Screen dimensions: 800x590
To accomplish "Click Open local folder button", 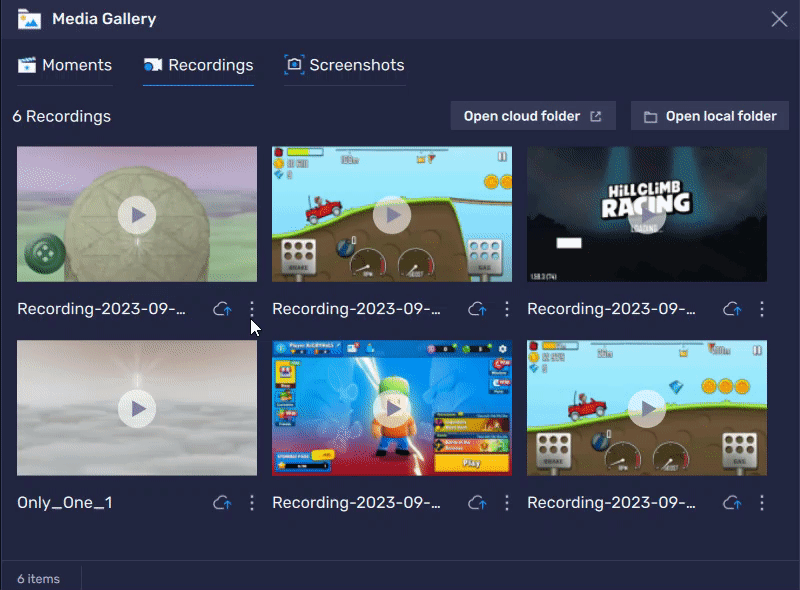I will 709,116.
